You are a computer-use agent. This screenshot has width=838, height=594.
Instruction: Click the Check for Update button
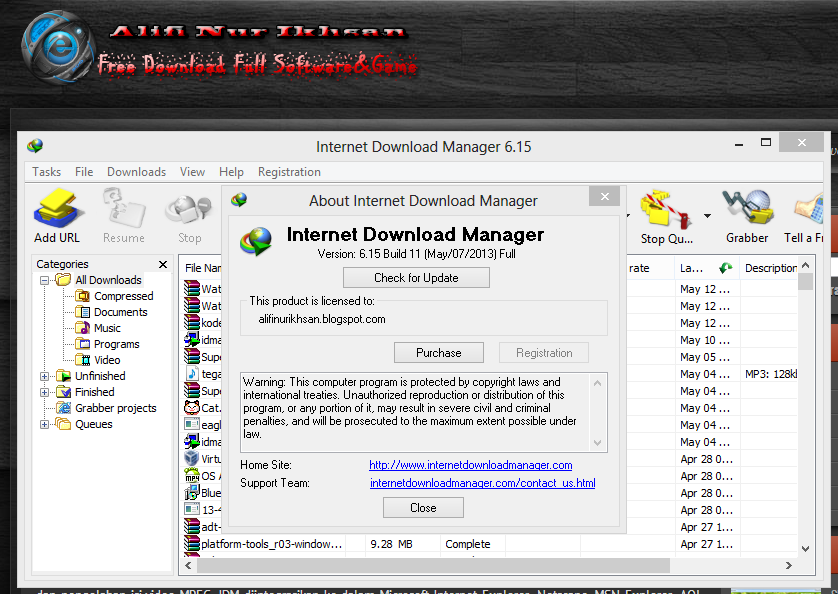point(416,277)
